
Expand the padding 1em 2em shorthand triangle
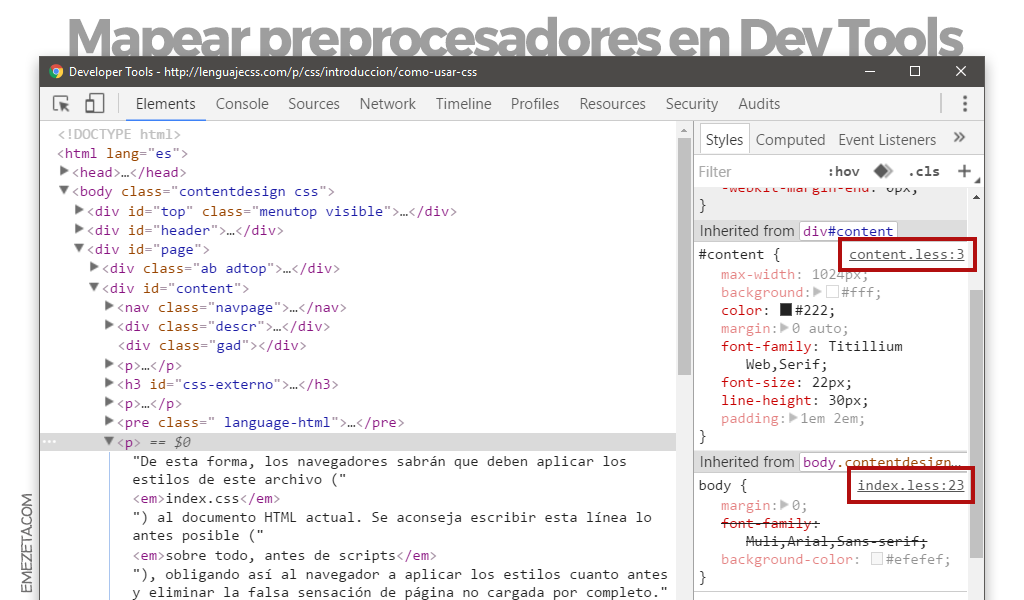(x=793, y=418)
